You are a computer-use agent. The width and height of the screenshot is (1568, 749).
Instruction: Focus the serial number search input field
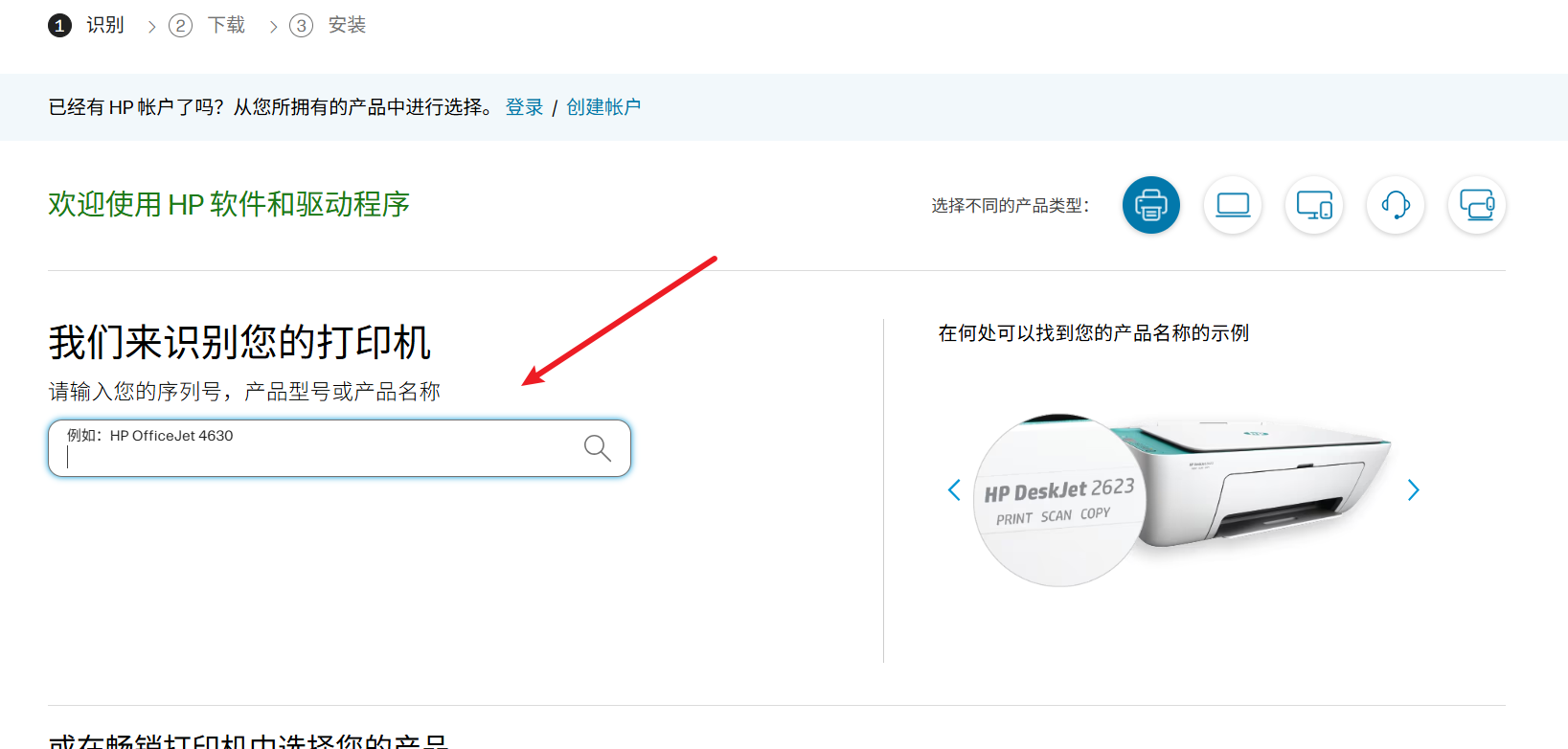click(339, 447)
